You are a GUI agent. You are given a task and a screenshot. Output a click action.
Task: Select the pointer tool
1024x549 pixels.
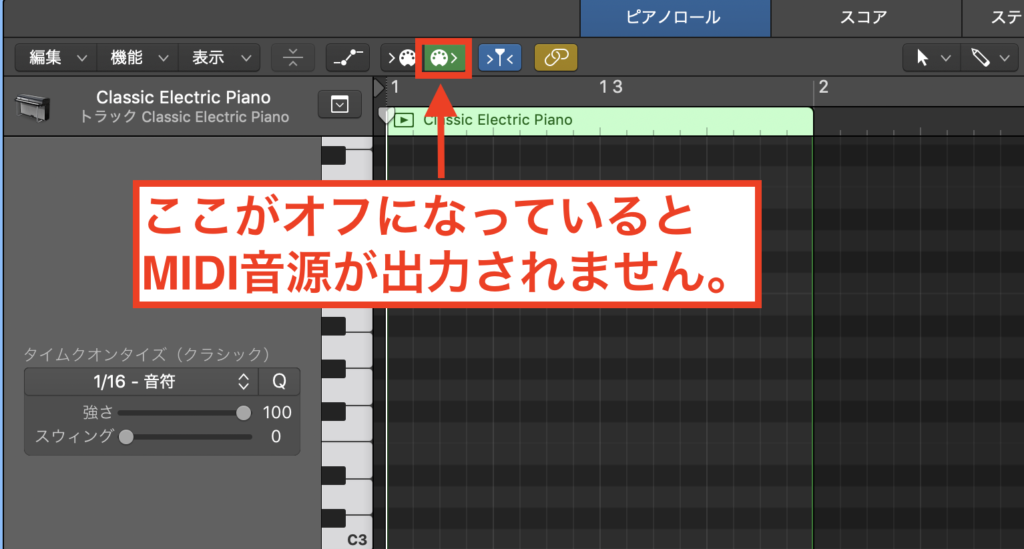point(922,58)
